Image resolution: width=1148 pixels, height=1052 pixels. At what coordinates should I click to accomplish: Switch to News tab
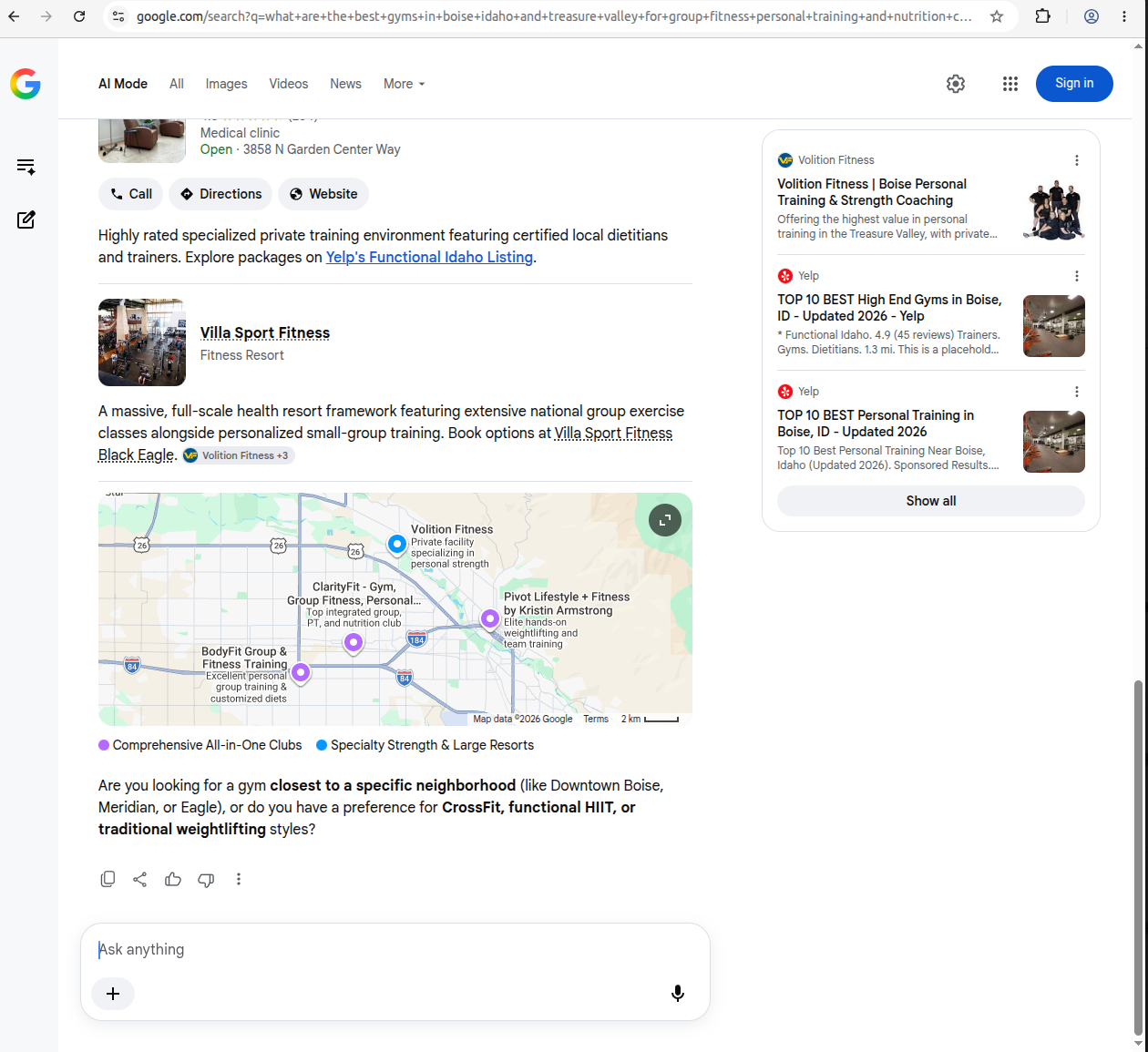click(x=345, y=84)
